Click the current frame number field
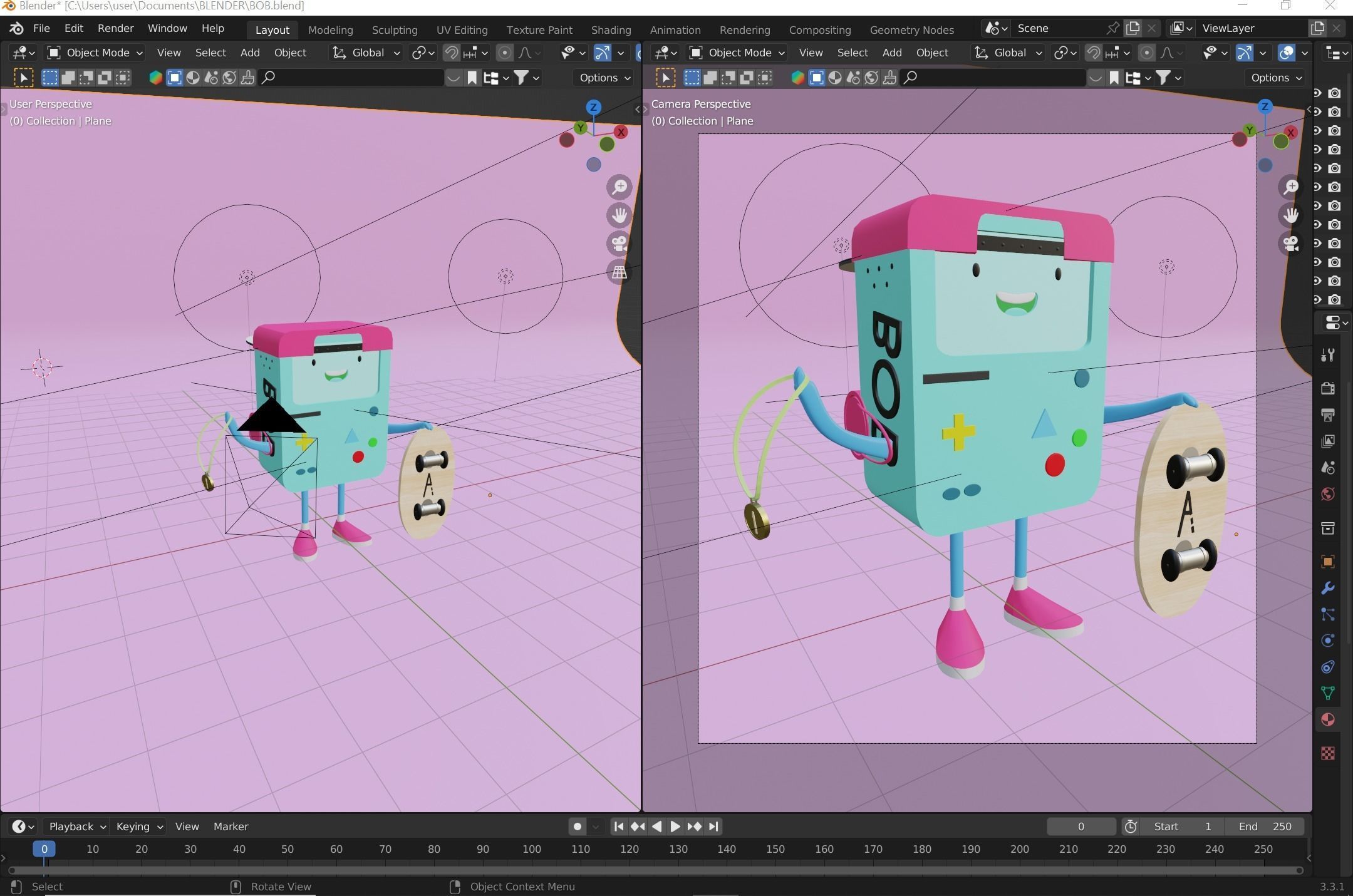This screenshot has width=1353, height=896. [x=1081, y=826]
